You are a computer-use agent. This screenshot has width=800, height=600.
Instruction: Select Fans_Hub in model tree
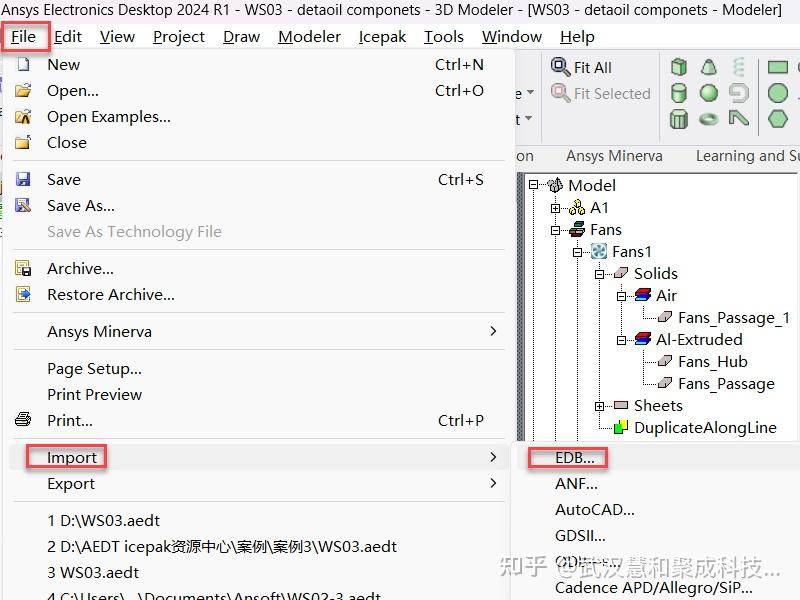tap(712, 362)
